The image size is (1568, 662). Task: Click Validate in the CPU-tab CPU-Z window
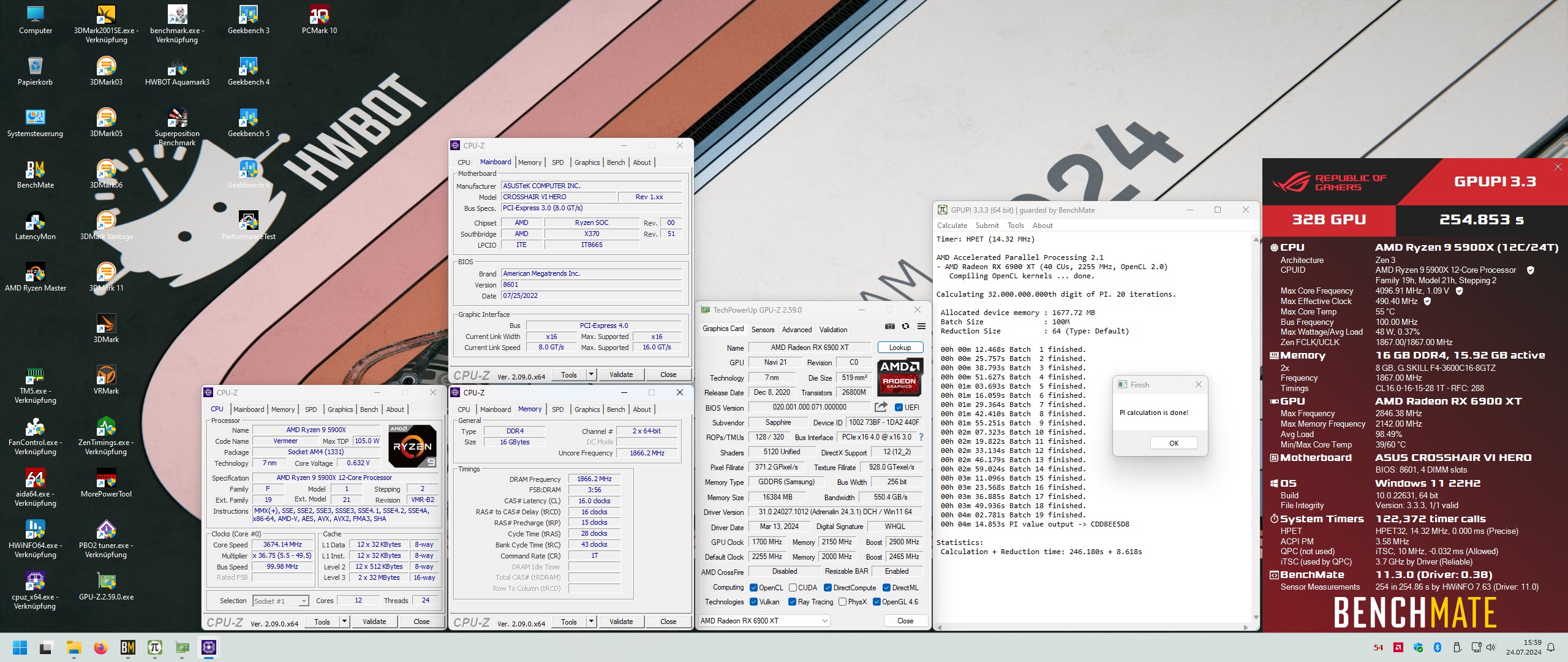pyautogui.click(x=374, y=622)
